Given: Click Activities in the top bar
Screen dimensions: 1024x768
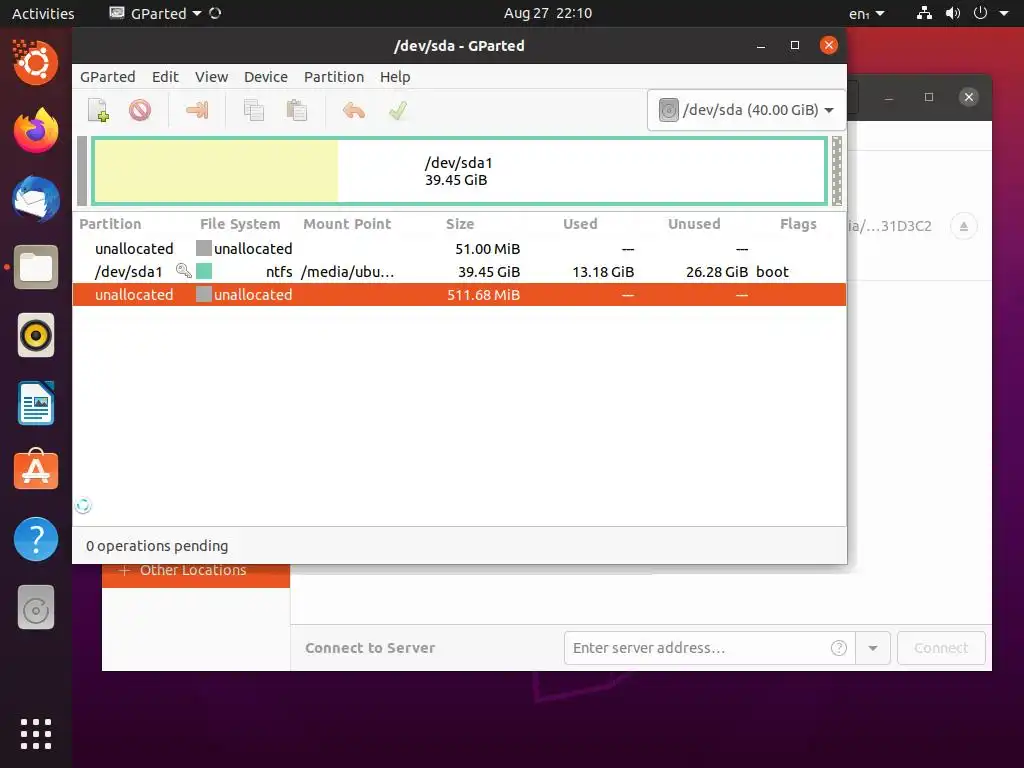Looking at the screenshot, I should [43, 13].
